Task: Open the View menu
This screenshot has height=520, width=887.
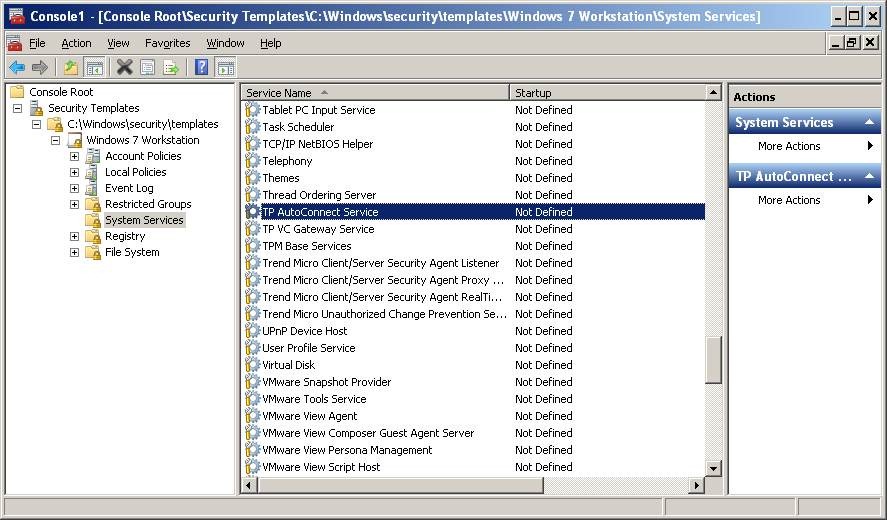Action: point(118,43)
